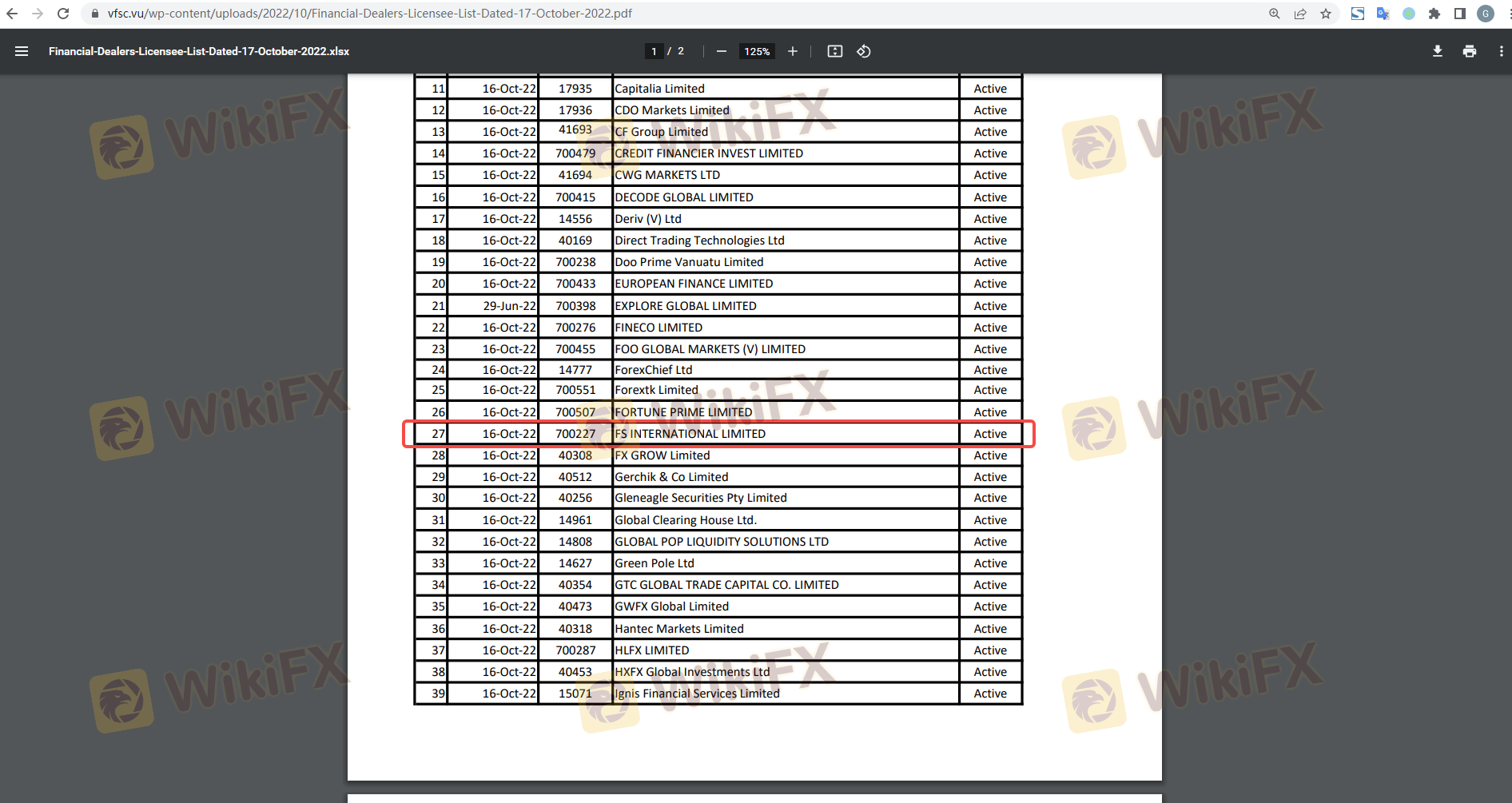Click the 125% zoom level field
The width and height of the screenshot is (1512, 803).
(x=756, y=51)
